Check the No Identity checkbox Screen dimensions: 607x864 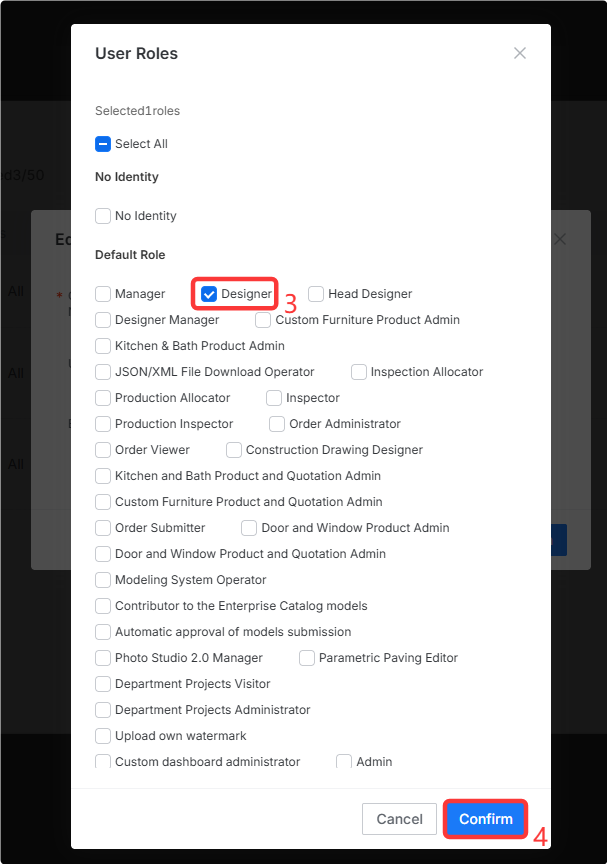click(x=103, y=216)
